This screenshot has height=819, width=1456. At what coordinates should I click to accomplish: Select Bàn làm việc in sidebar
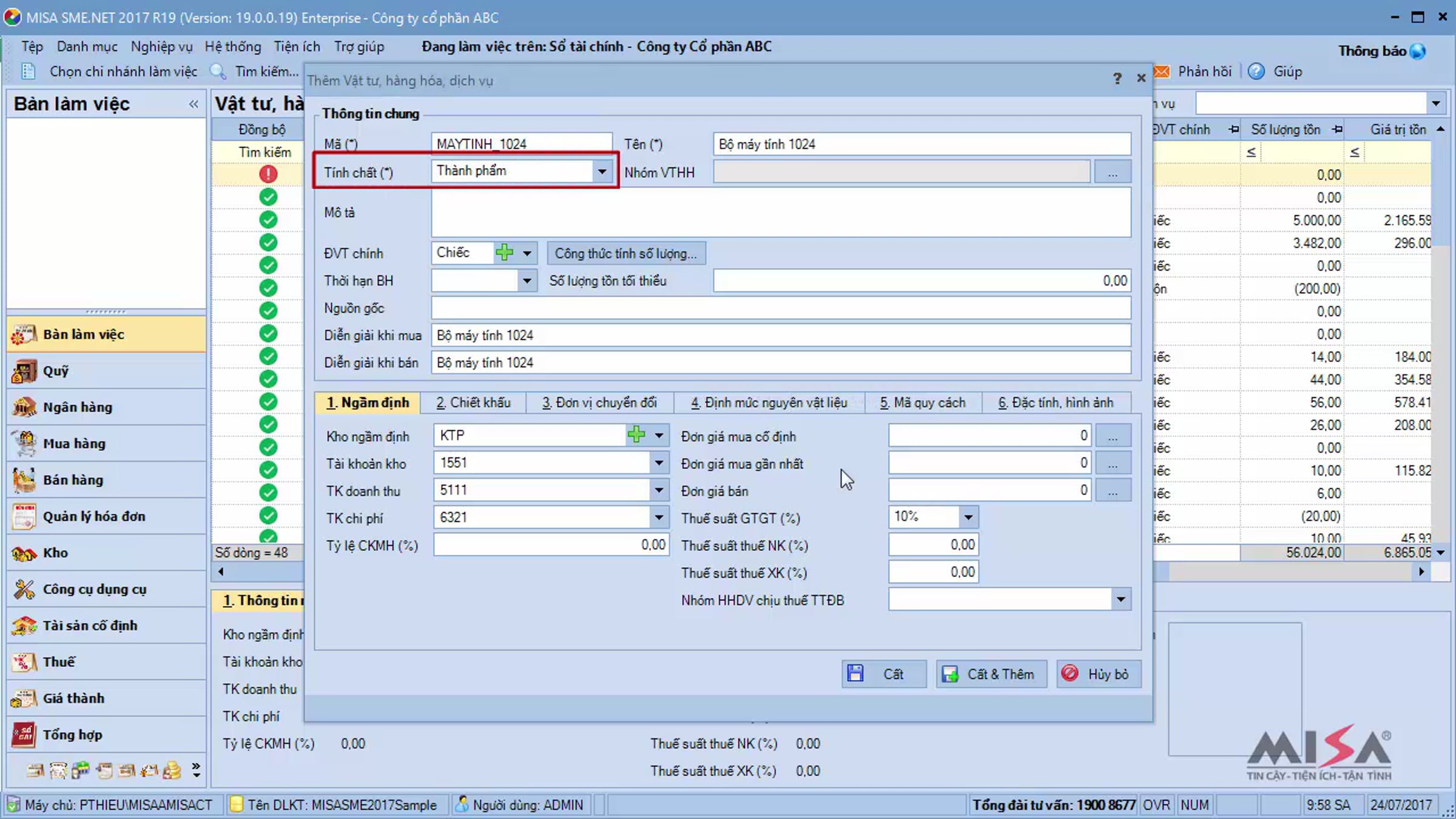pyautogui.click(x=106, y=334)
